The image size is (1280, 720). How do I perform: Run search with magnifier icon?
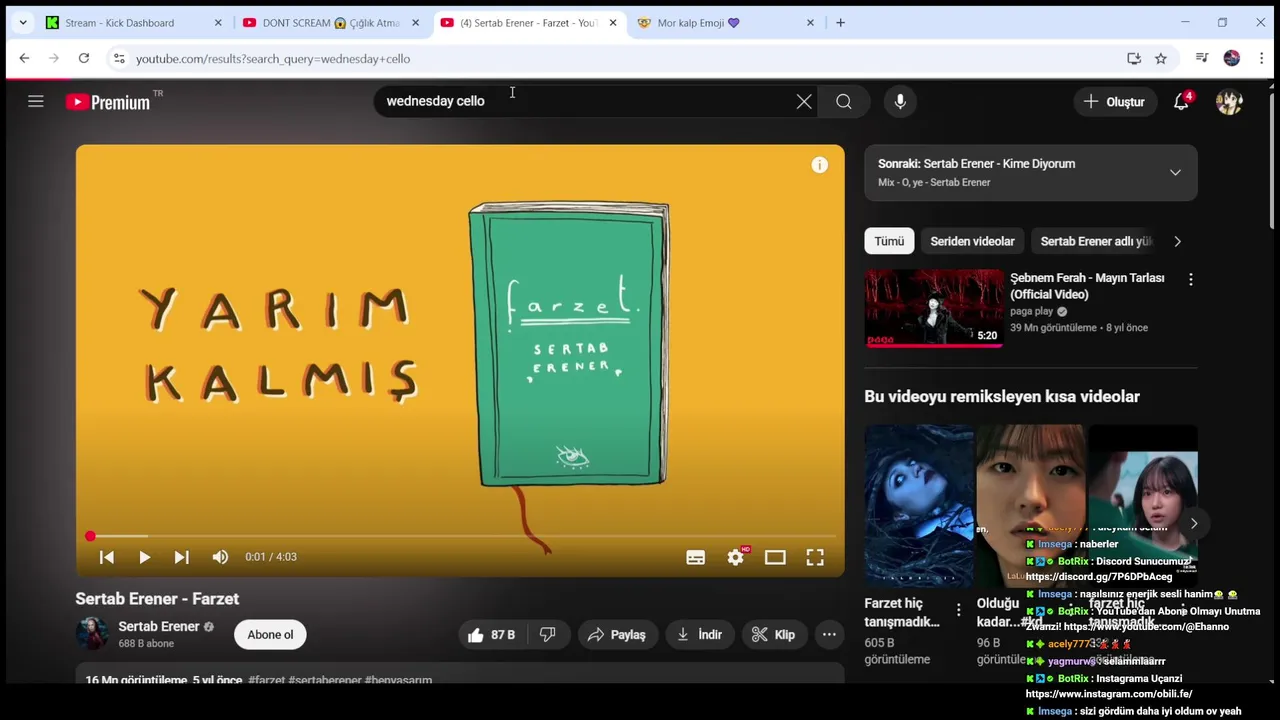coord(844,101)
